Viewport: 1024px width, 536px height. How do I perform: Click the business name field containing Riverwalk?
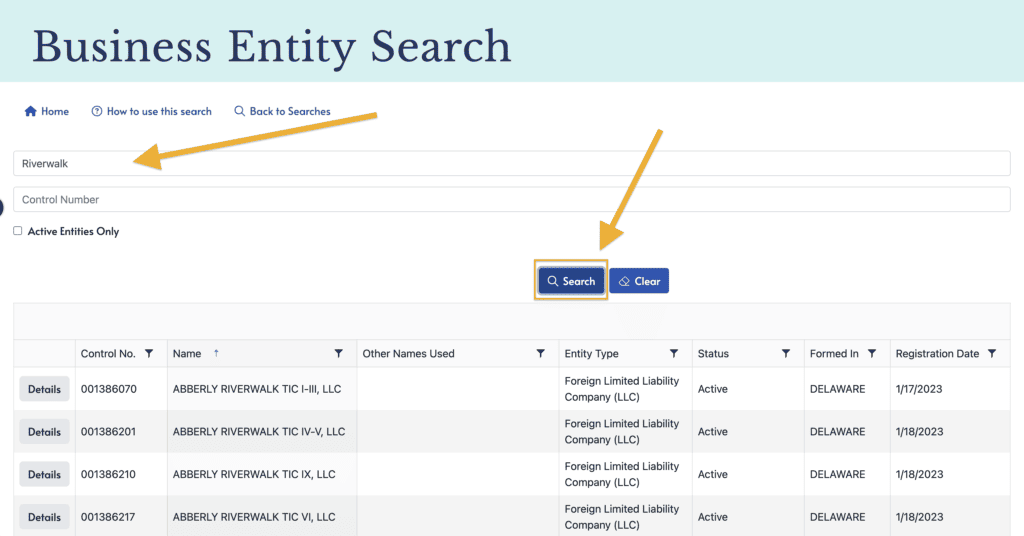tap(511, 164)
